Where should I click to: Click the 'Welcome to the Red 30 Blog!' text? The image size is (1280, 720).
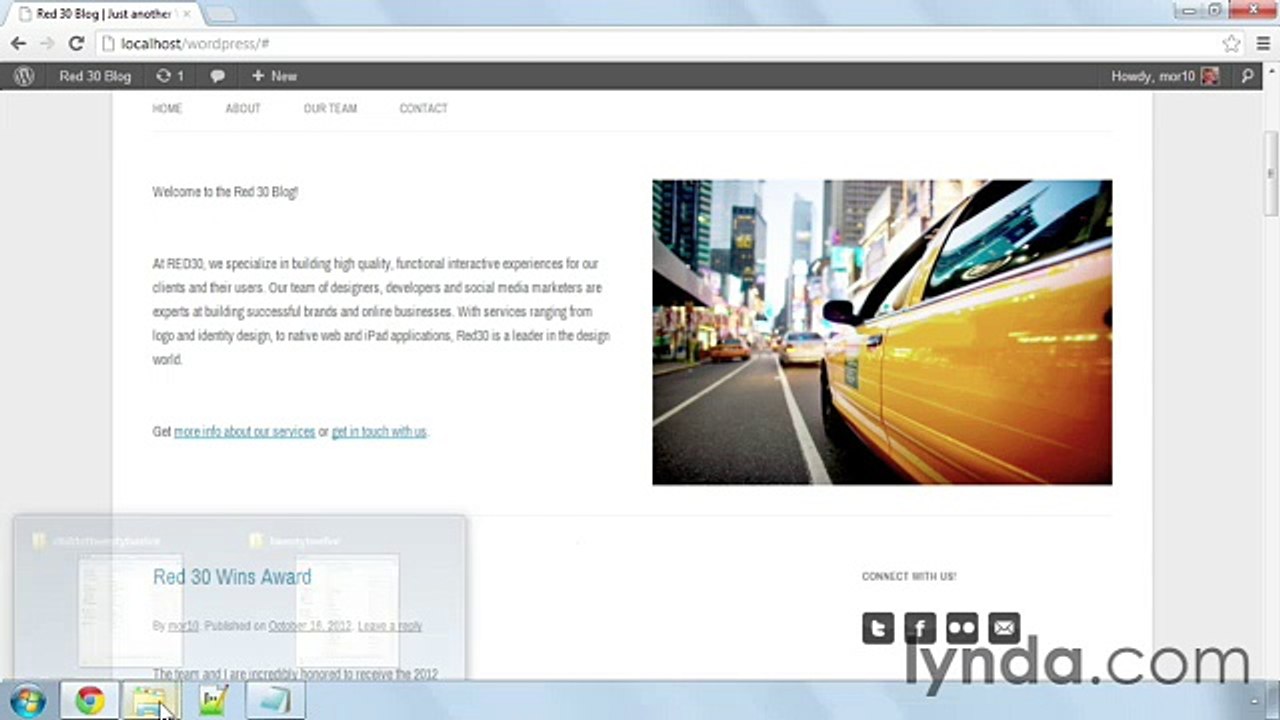225,192
